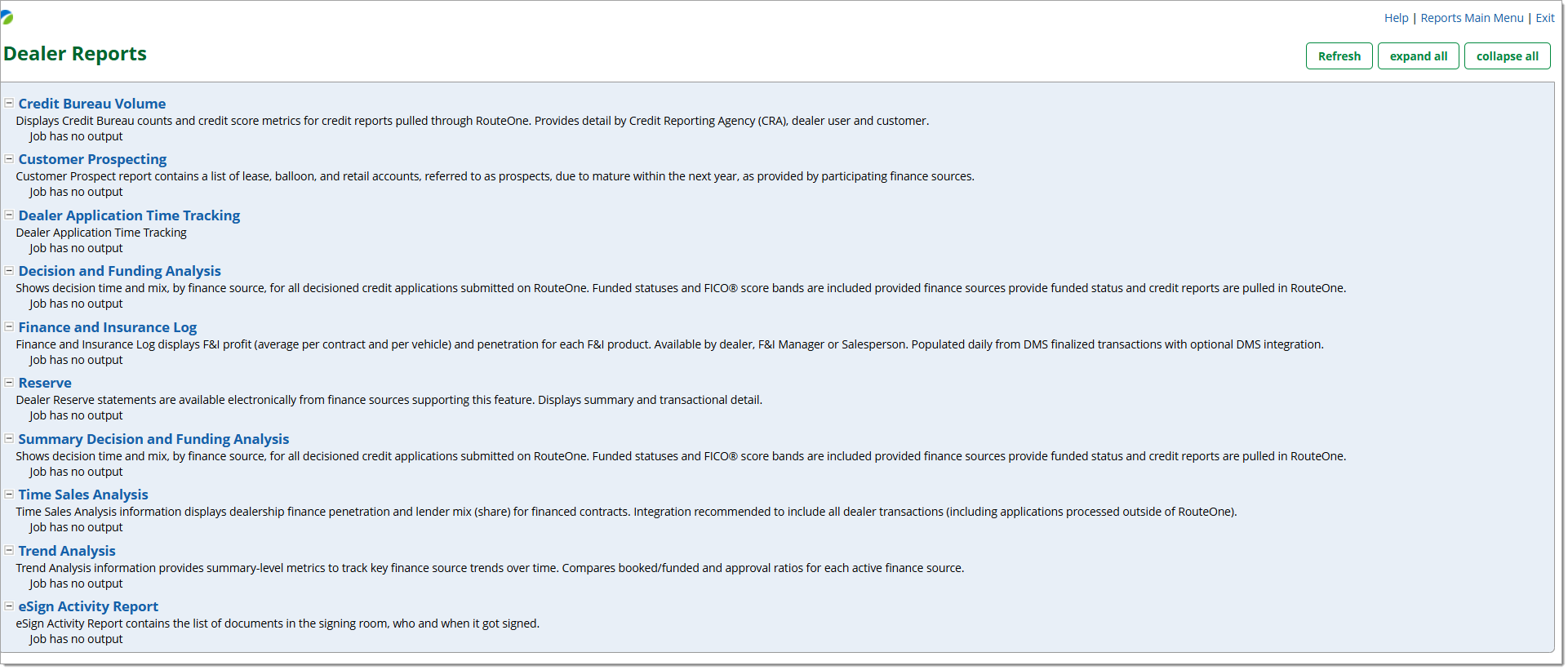The height and width of the screenshot is (670, 1568).
Task: Collapse the Customer Prospecting section
Action: 9,159
